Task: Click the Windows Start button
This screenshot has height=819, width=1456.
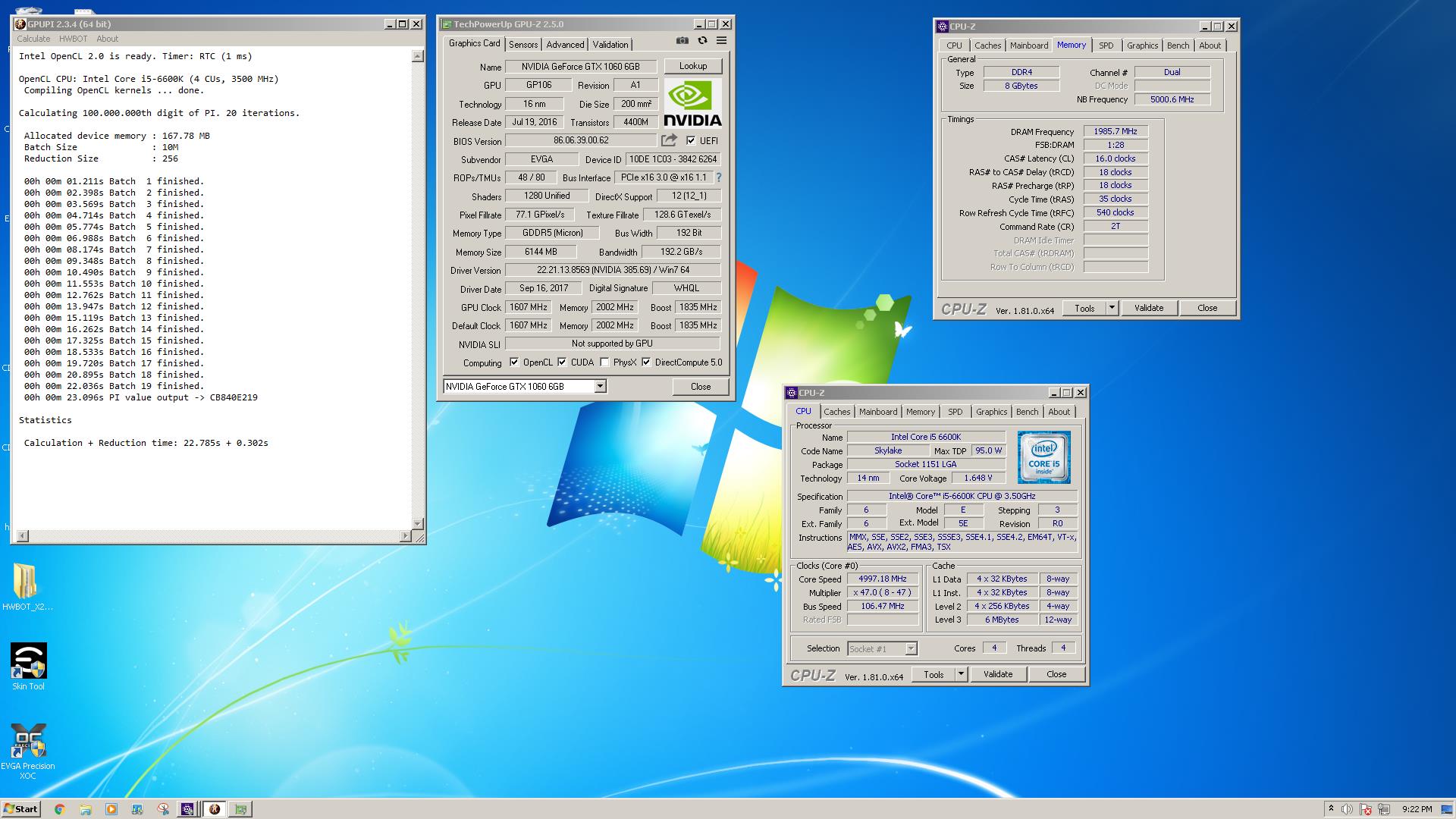Action: (x=21, y=809)
